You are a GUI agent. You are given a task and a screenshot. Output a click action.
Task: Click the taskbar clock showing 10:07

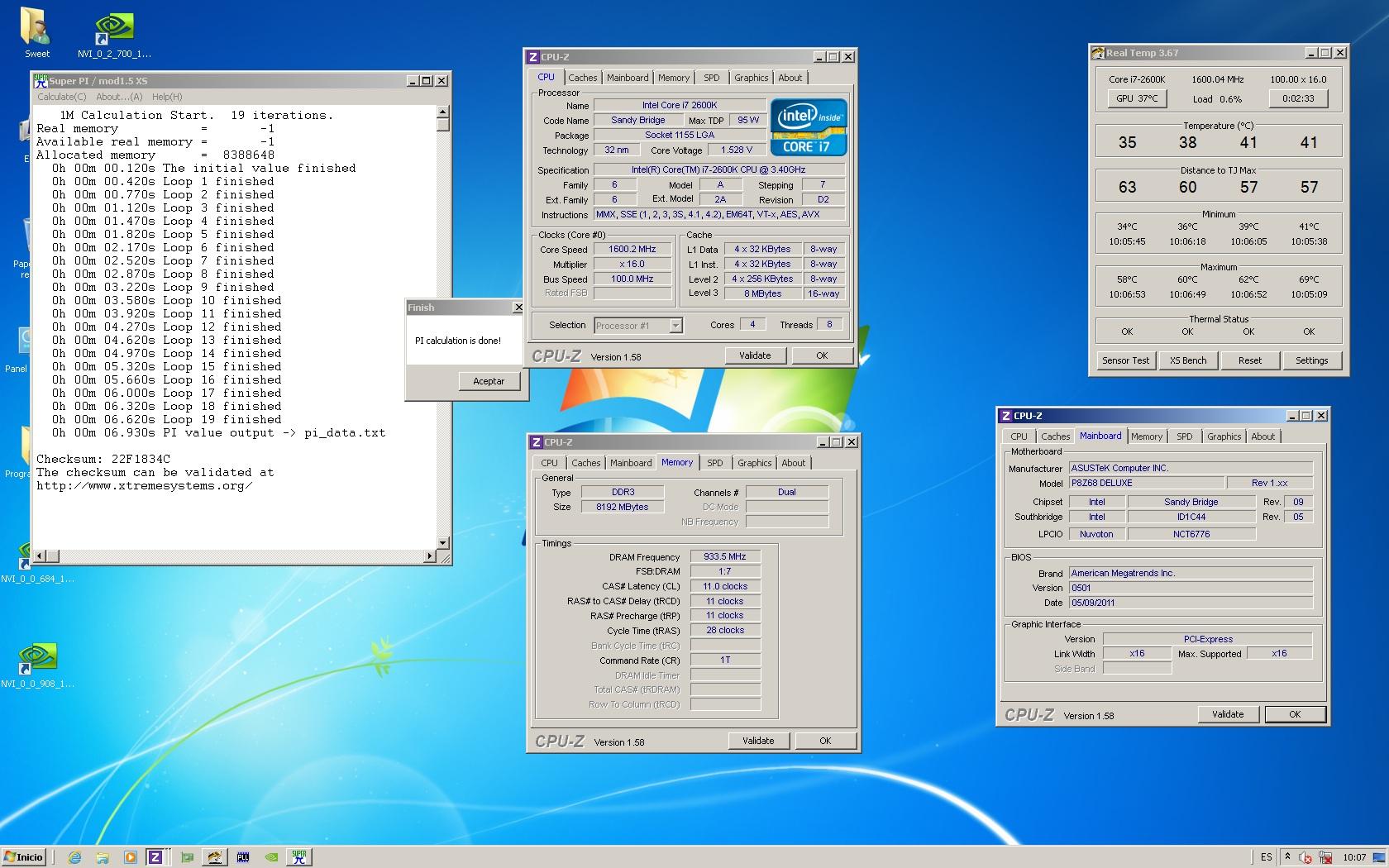1354,858
